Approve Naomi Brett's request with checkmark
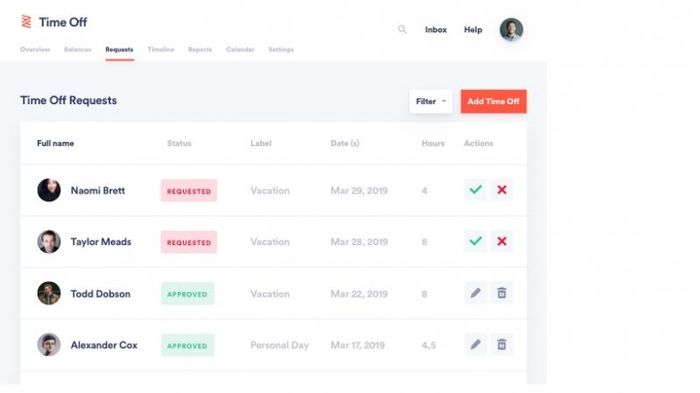 [475, 190]
